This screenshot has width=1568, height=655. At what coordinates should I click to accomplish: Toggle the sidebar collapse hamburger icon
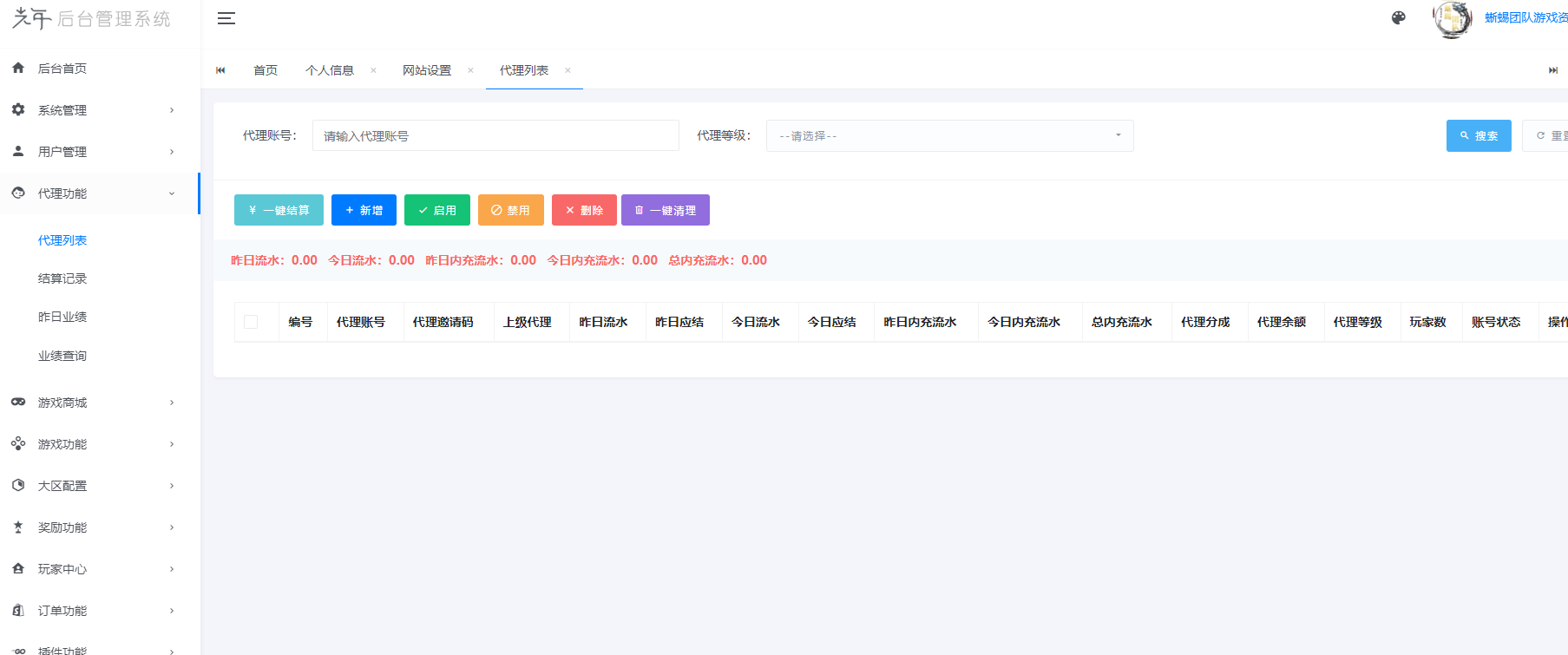pyautogui.click(x=226, y=18)
